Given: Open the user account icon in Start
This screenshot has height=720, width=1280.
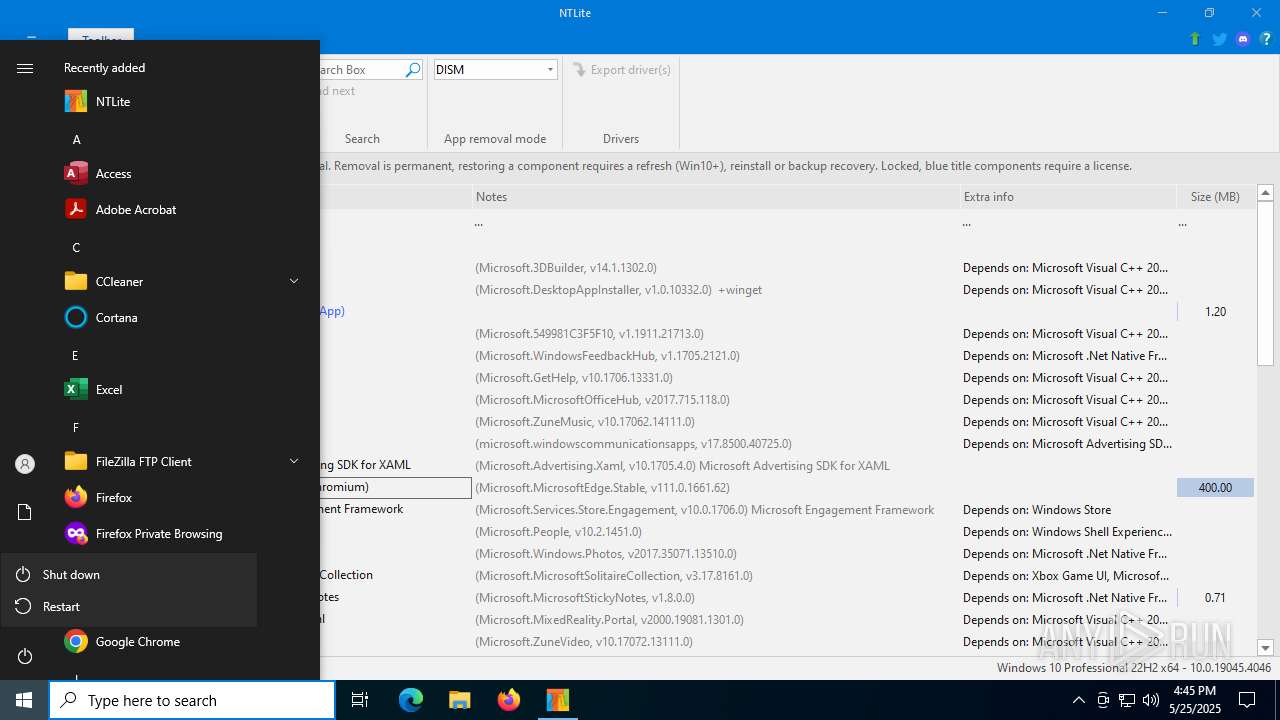Looking at the screenshot, I should (x=25, y=464).
